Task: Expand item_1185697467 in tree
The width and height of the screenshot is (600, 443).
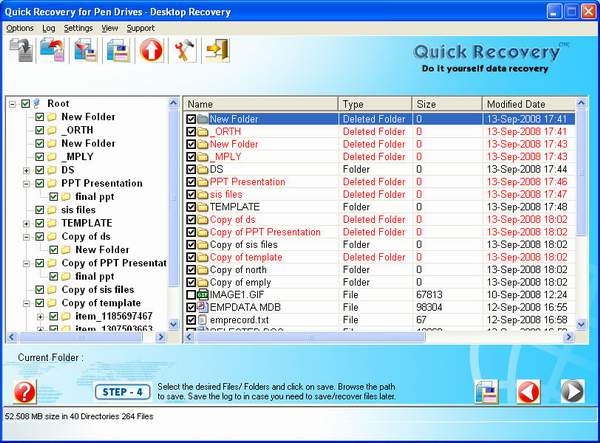Action: tap(40, 317)
